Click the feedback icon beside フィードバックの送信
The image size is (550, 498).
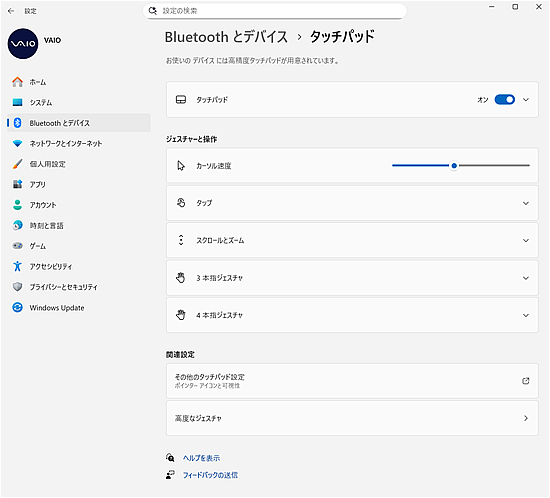click(x=170, y=475)
